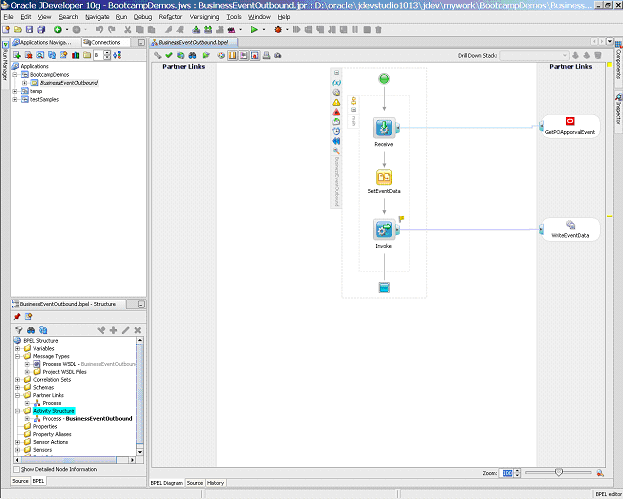
Task: Expand the Sensor Actions folder
Action: pos(17,442)
